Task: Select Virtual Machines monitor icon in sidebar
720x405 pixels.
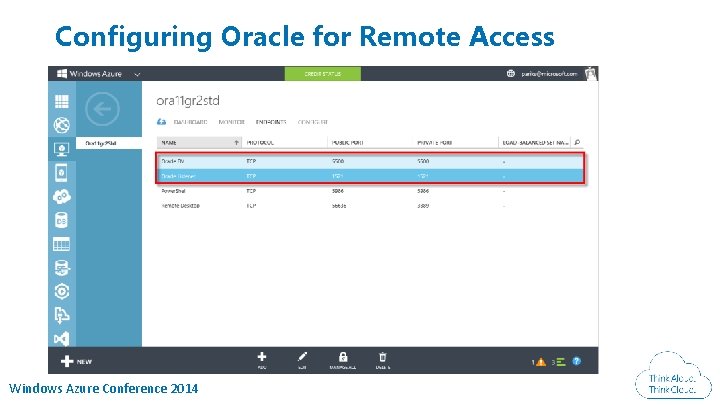Action: (62, 149)
